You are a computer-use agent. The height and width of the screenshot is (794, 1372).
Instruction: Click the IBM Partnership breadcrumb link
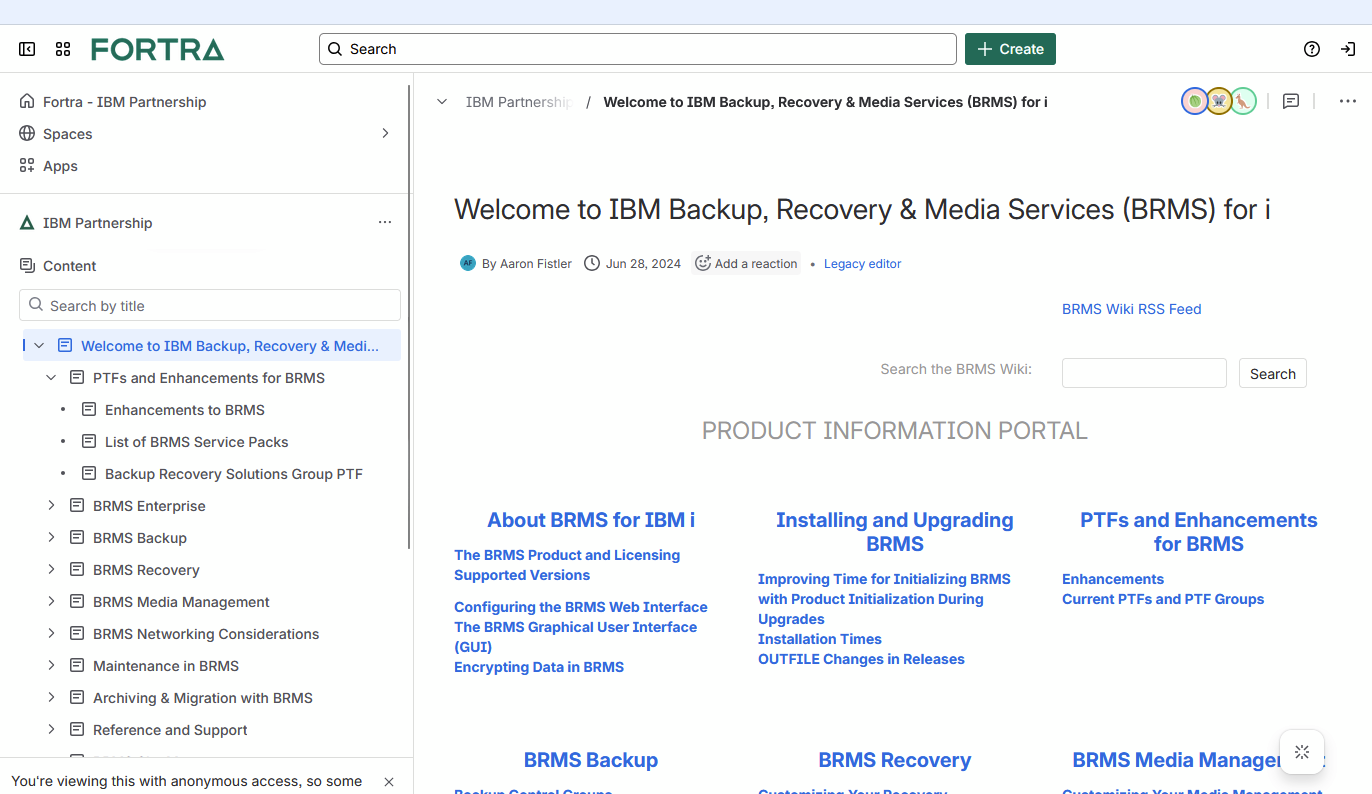[519, 102]
